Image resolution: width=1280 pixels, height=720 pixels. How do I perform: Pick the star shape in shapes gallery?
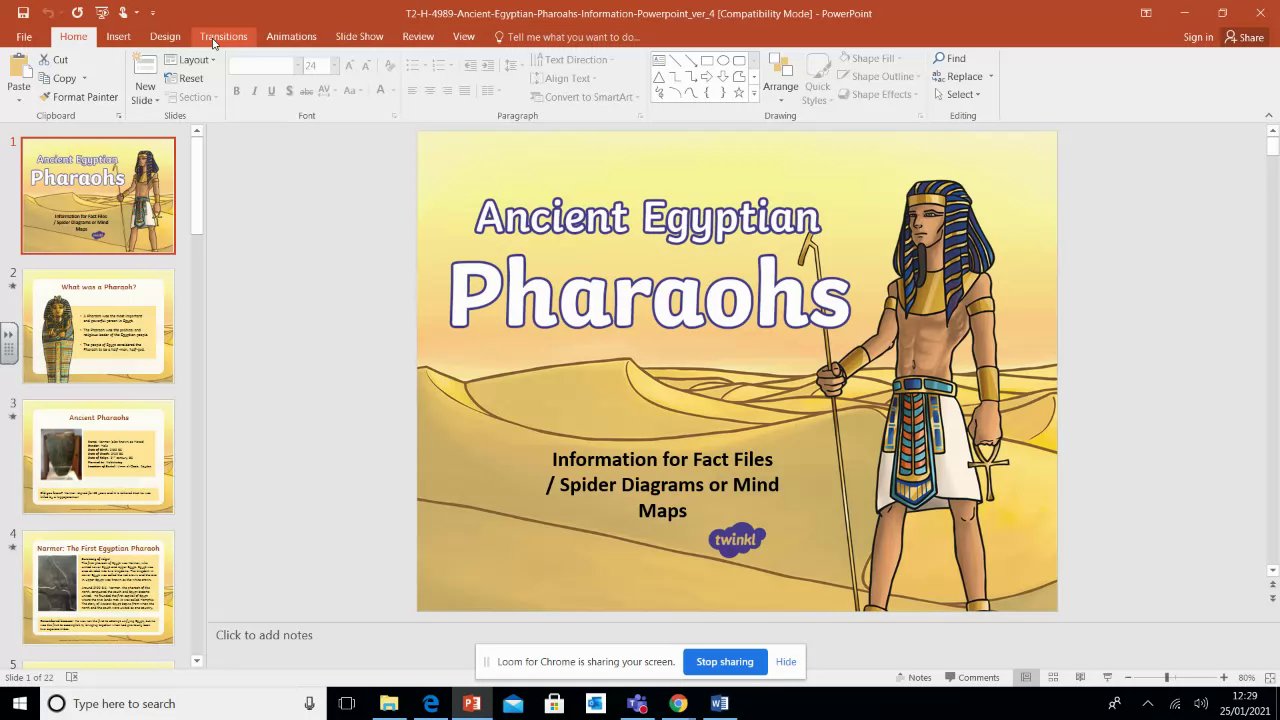[x=739, y=92]
